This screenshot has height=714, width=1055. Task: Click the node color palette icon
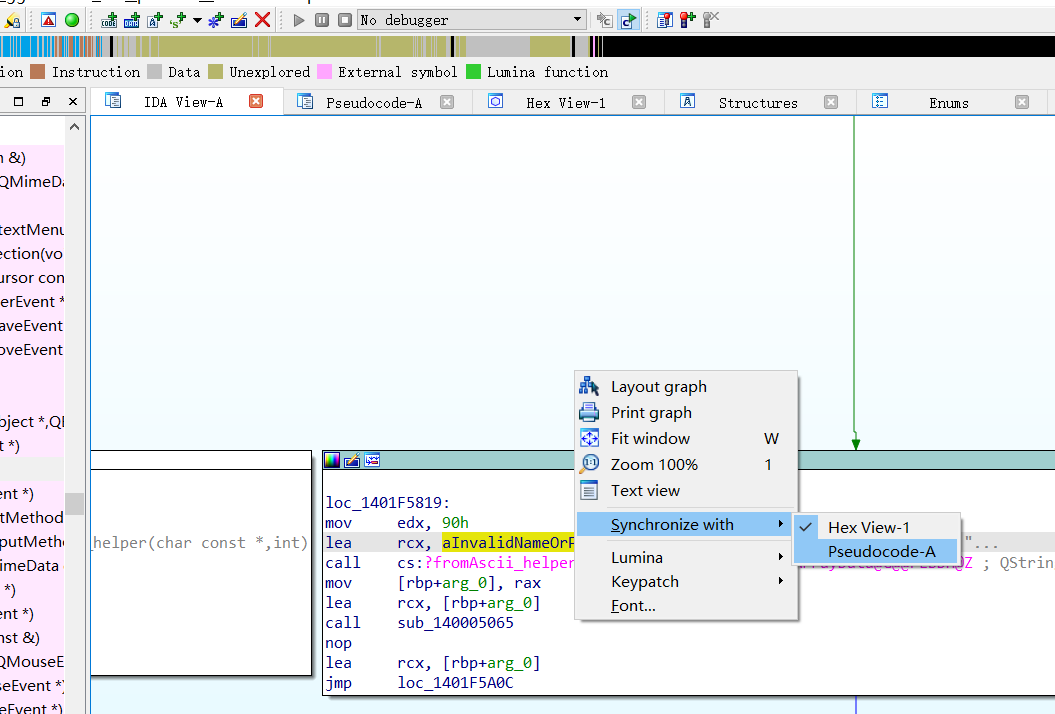(x=332, y=460)
